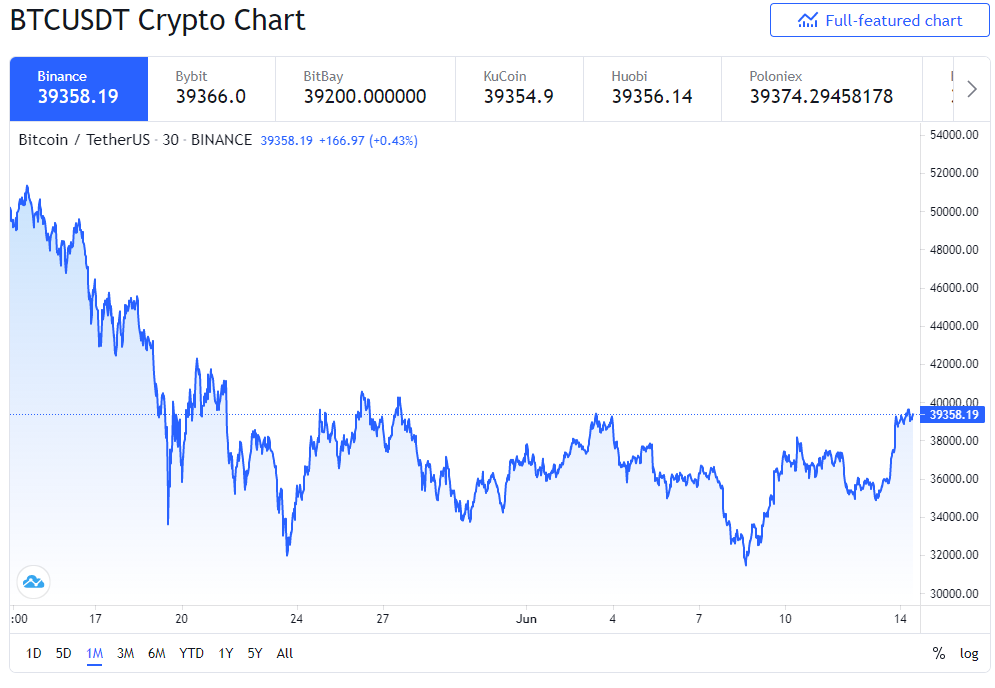Set the range to 1D

34,653
